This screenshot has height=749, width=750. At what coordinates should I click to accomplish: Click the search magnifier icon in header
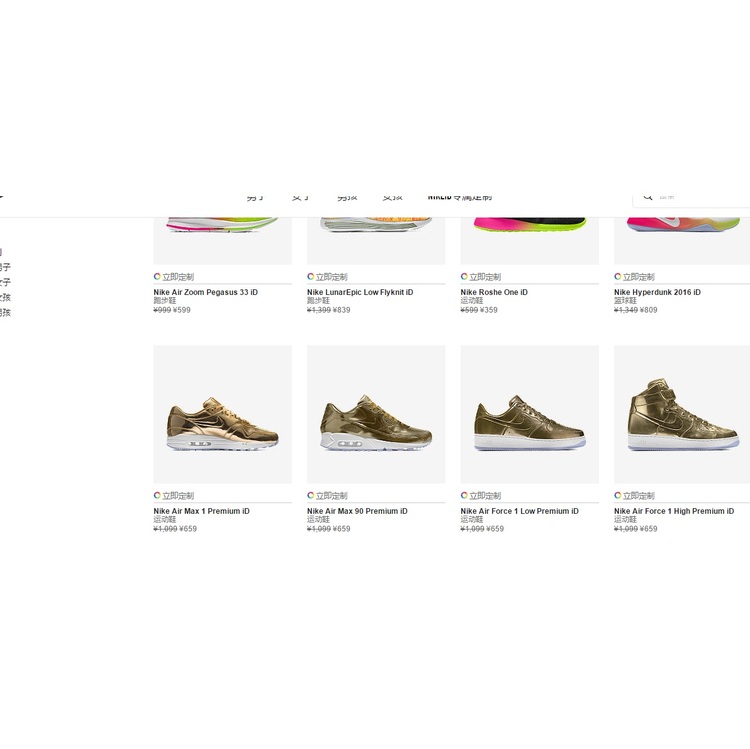[x=648, y=197]
